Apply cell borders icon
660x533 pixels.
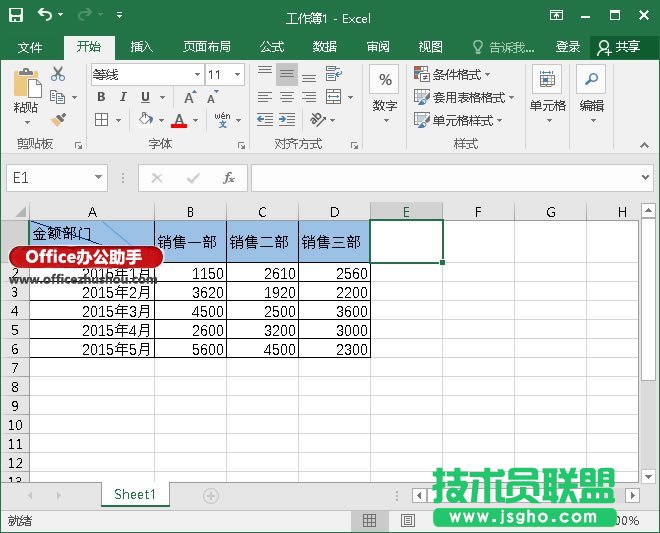(101, 120)
